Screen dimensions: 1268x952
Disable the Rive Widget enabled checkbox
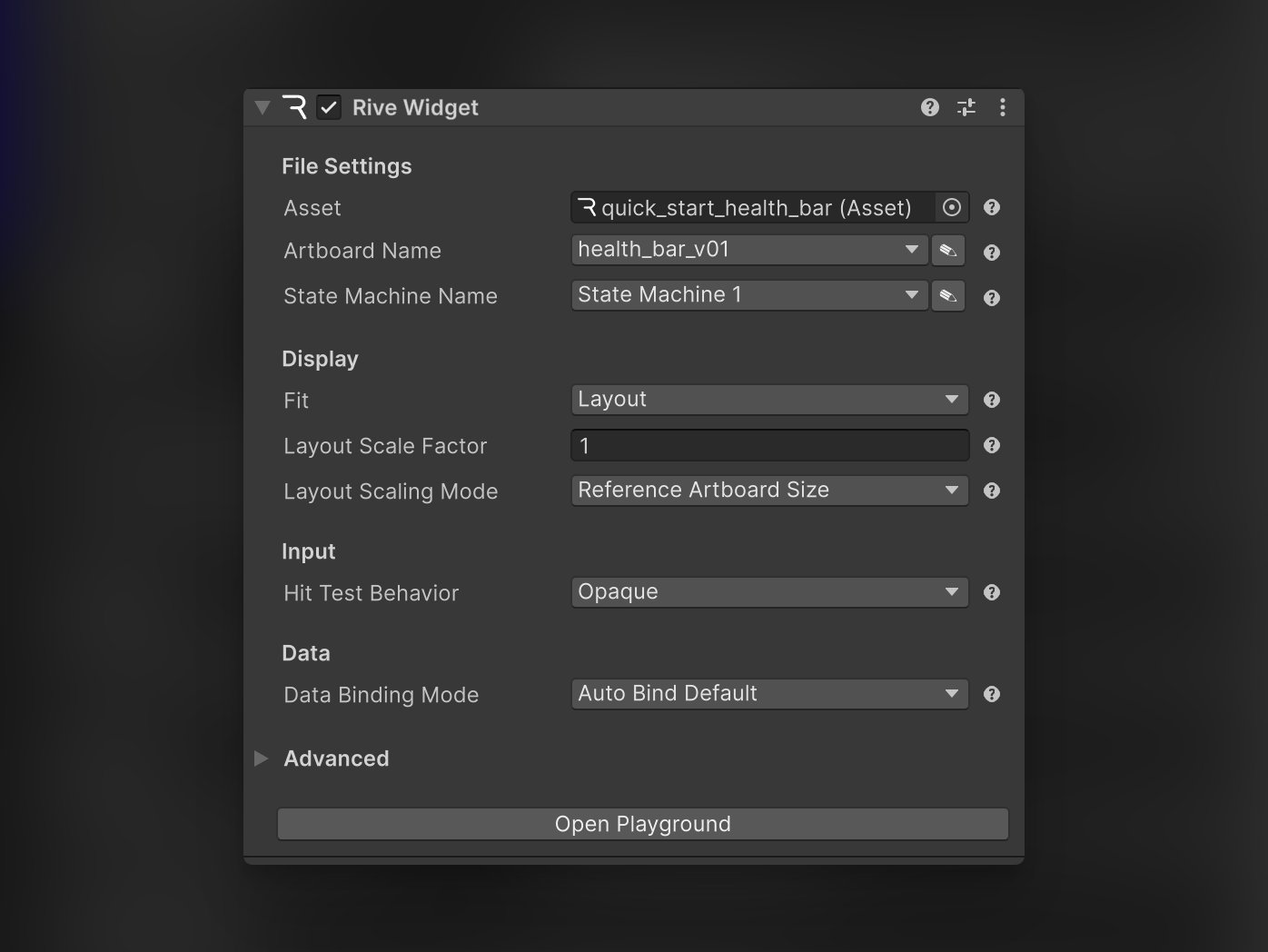[329, 107]
